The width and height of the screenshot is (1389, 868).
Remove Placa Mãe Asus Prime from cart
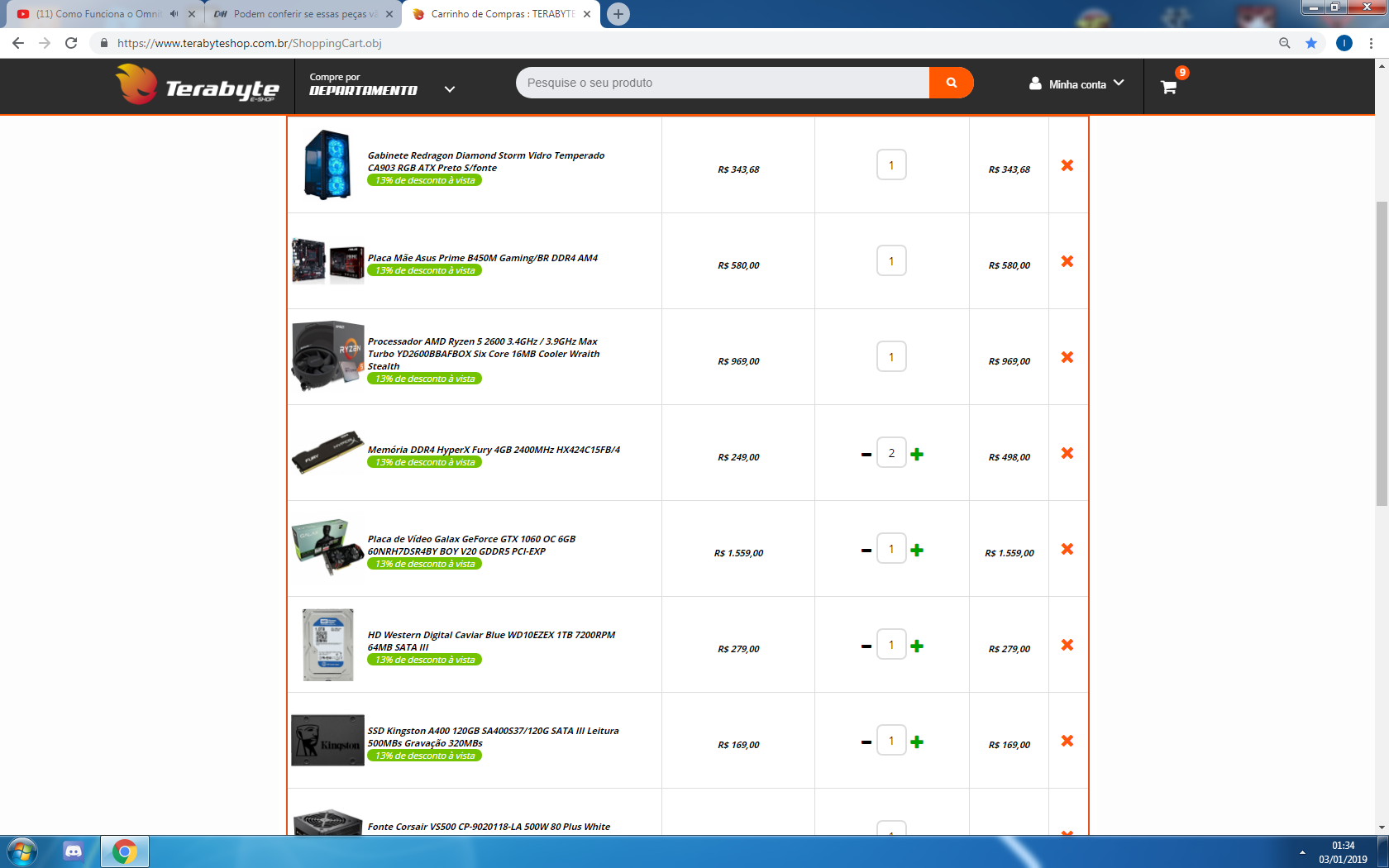tap(1067, 261)
